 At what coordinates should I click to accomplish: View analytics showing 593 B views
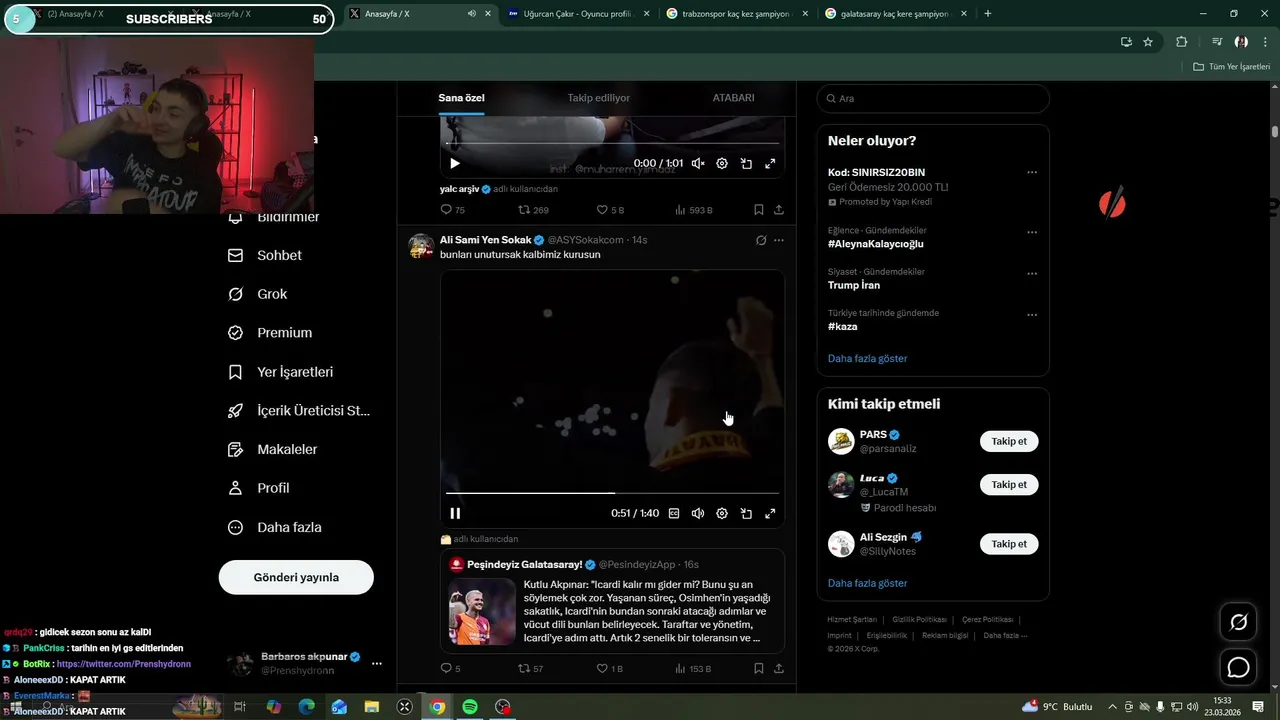(694, 210)
